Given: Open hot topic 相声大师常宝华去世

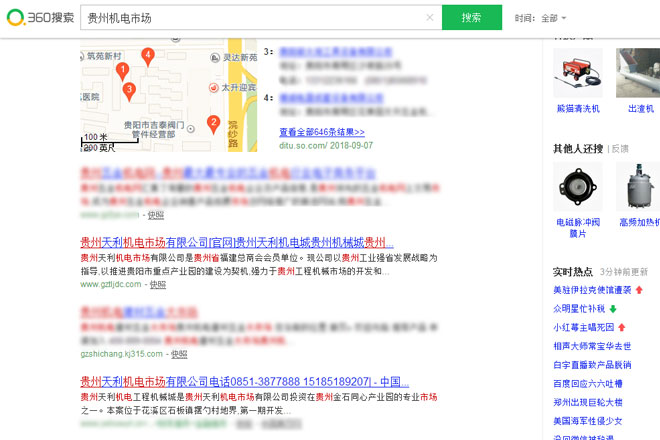Looking at the screenshot, I should click(592, 346).
